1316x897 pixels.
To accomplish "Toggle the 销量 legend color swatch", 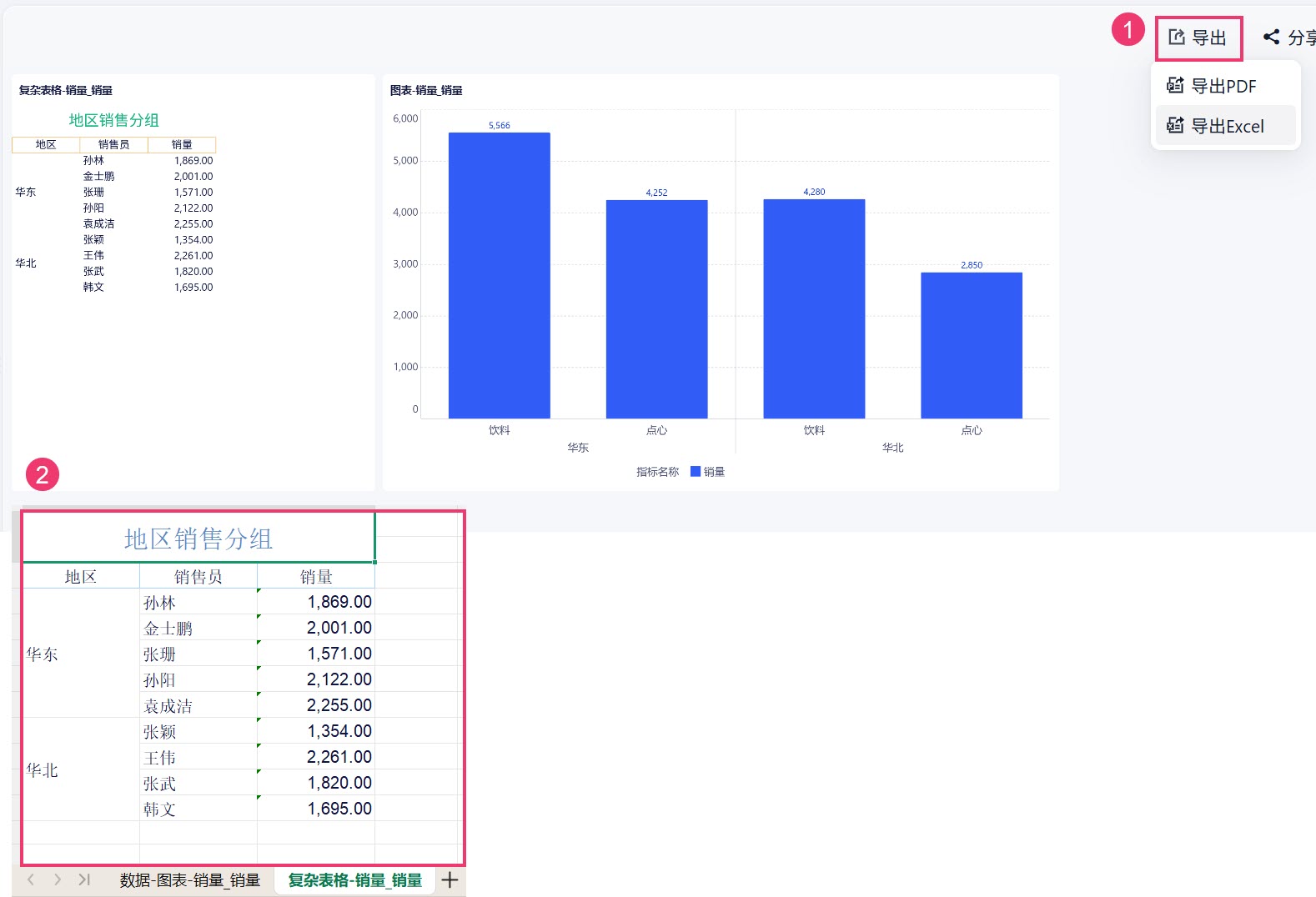I will (x=696, y=472).
